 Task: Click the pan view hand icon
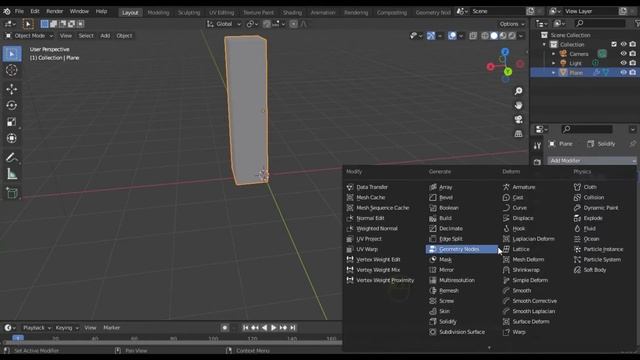tap(518, 105)
